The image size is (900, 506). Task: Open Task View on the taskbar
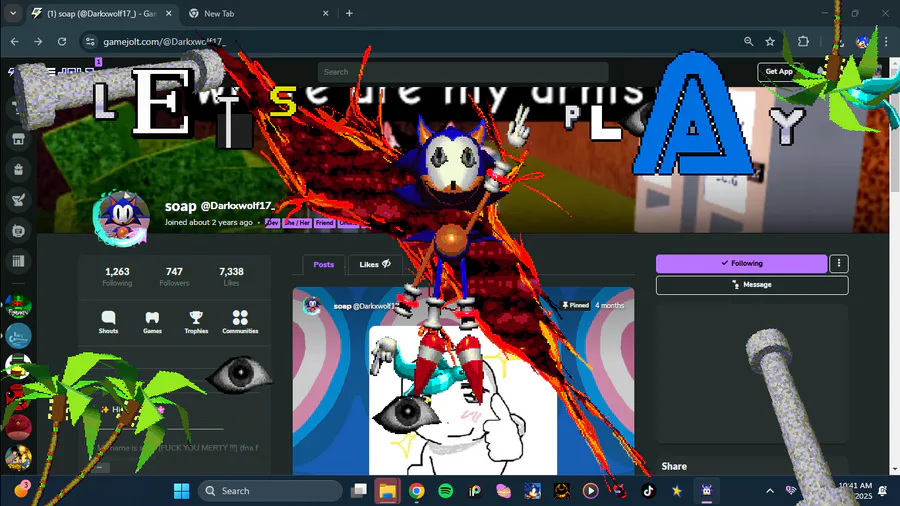point(359,491)
